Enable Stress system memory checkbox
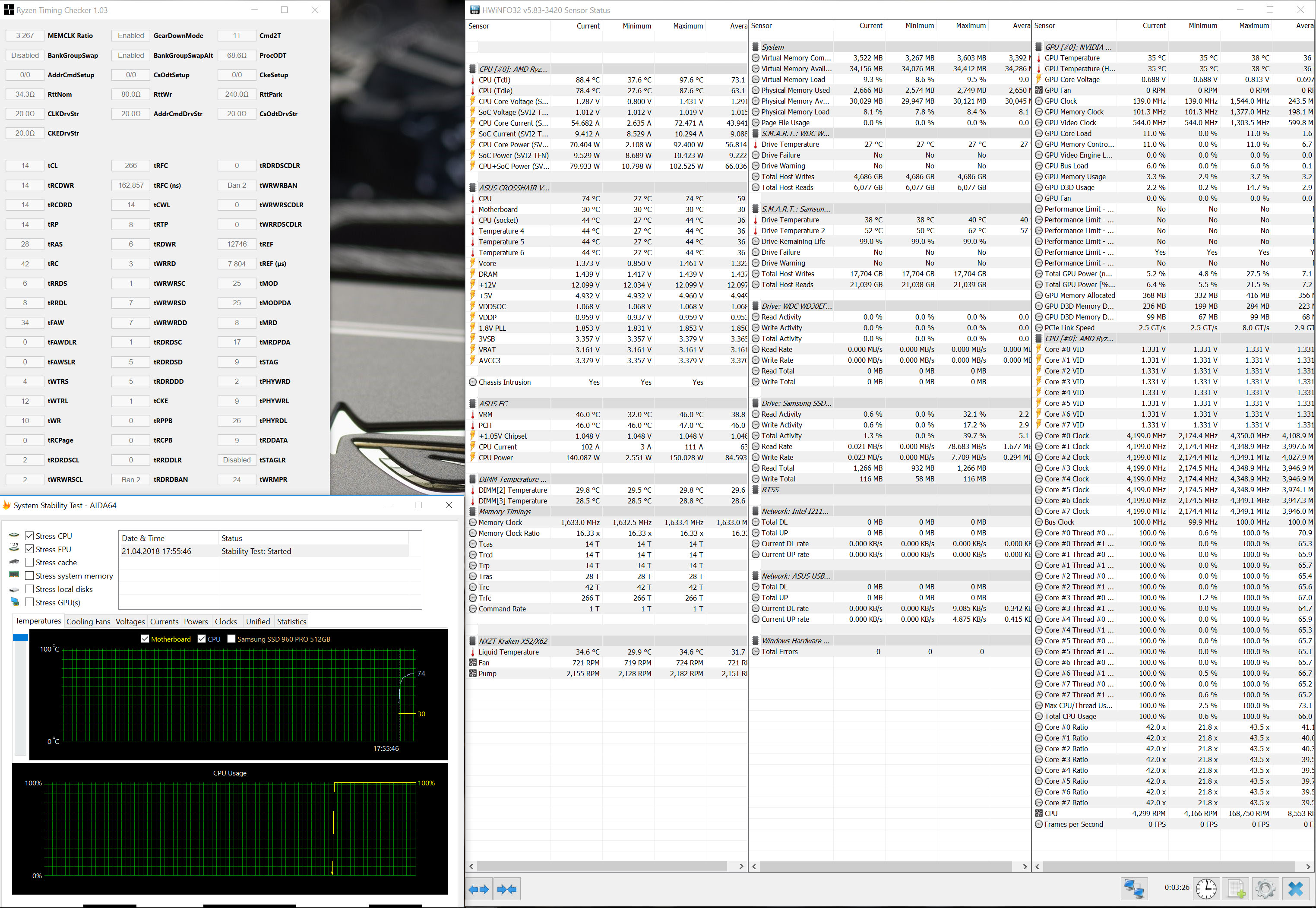 (x=30, y=576)
